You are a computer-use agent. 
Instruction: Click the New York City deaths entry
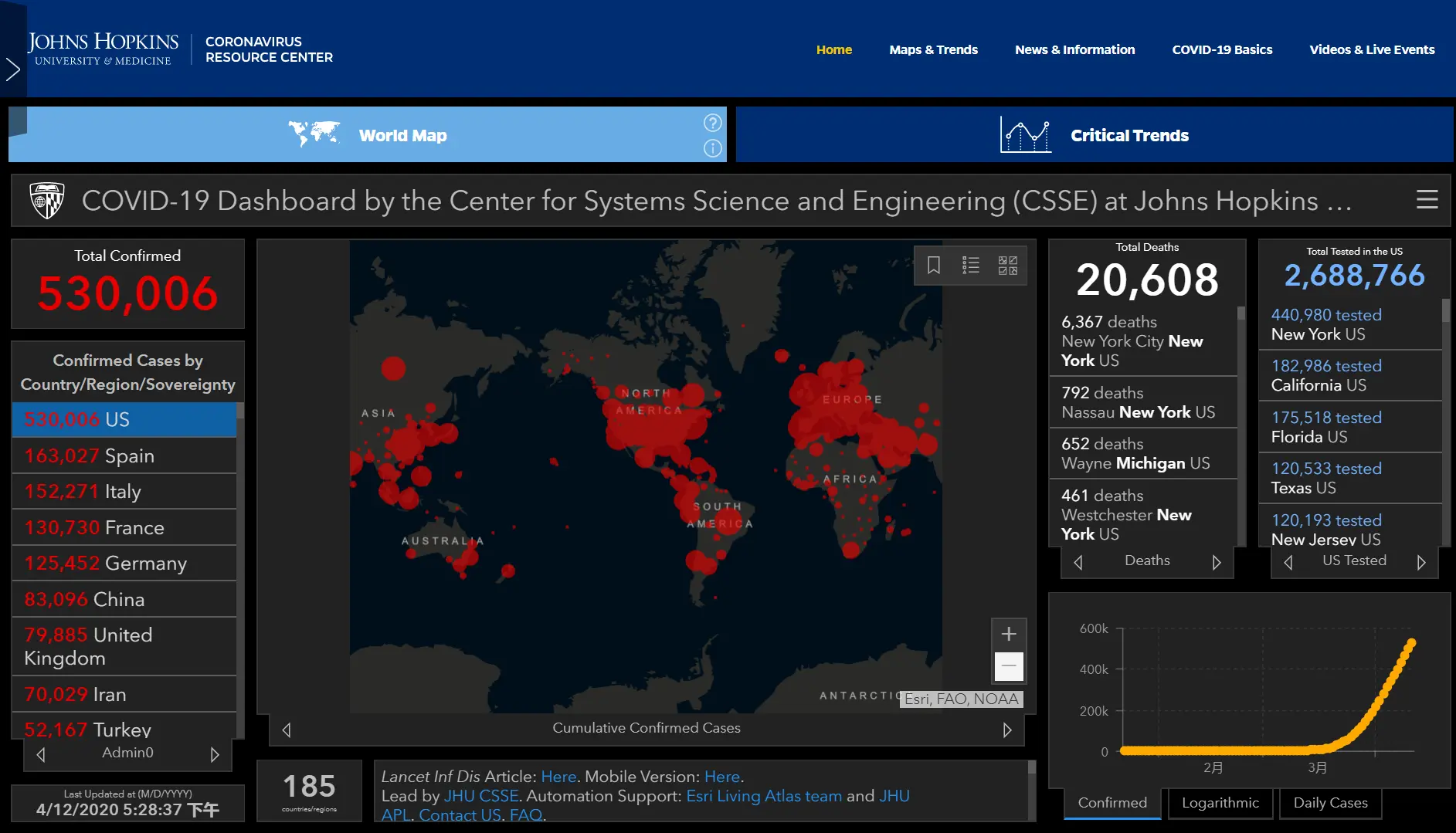[1143, 341]
